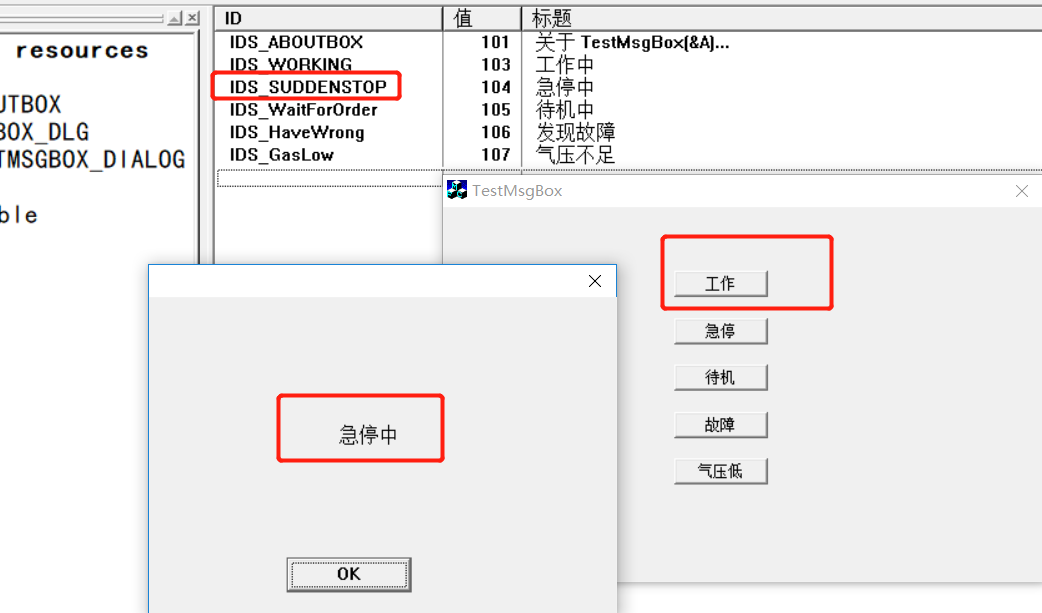Click the 待机 button
1042x613 pixels.
[x=720, y=378]
